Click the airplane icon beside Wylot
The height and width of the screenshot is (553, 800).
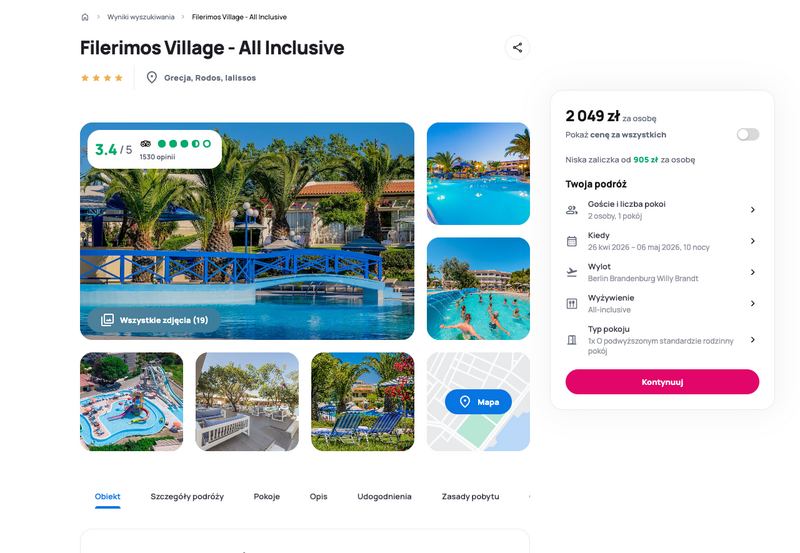pyautogui.click(x=572, y=272)
